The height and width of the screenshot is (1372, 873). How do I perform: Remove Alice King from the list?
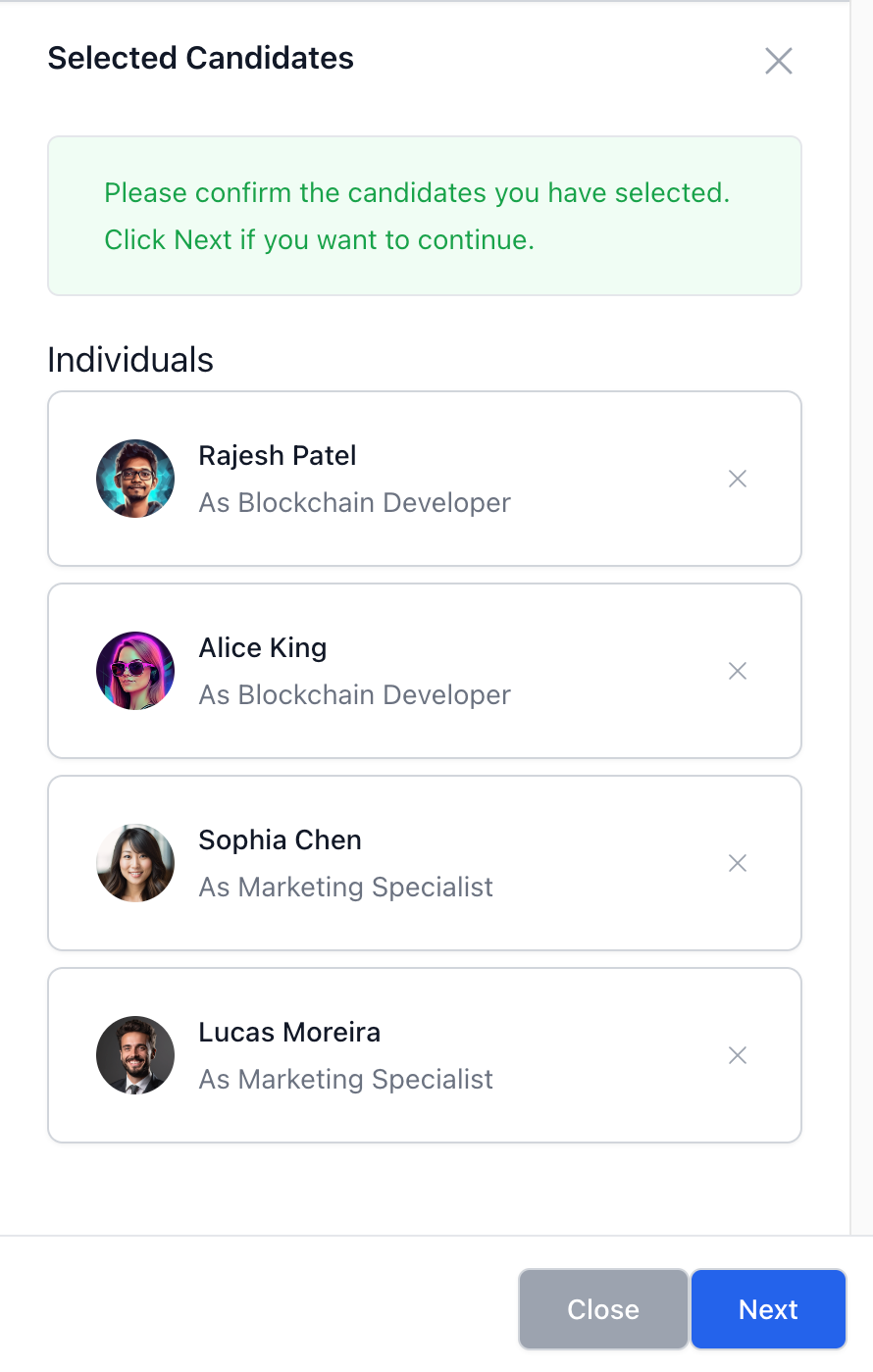pos(738,671)
